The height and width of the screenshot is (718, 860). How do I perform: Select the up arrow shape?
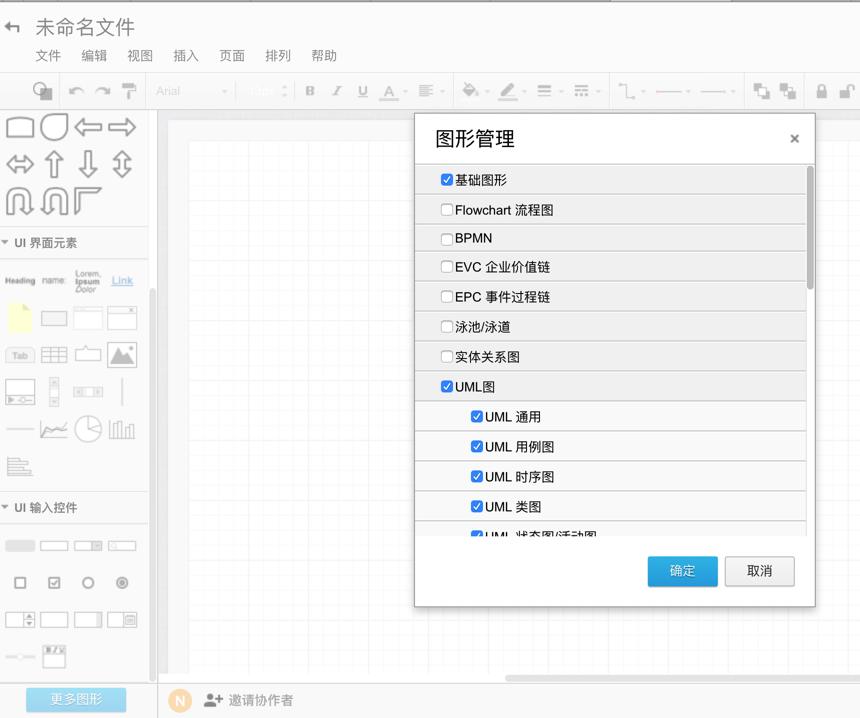coord(54,164)
